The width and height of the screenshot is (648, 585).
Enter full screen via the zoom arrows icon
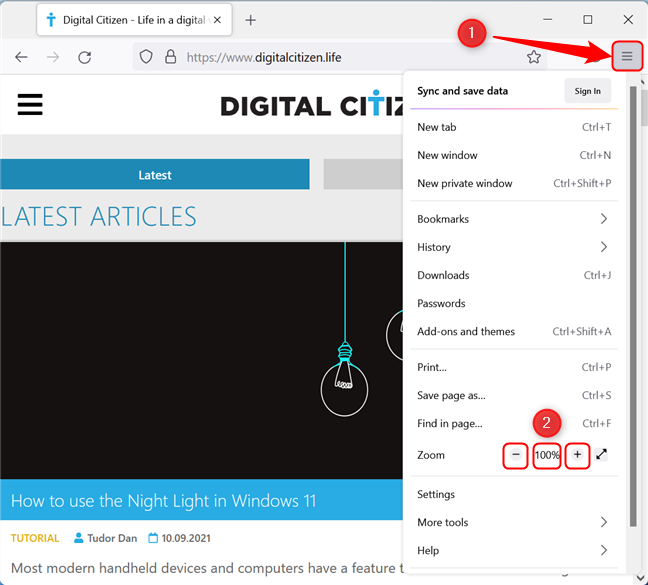pyautogui.click(x=601, y=455)
